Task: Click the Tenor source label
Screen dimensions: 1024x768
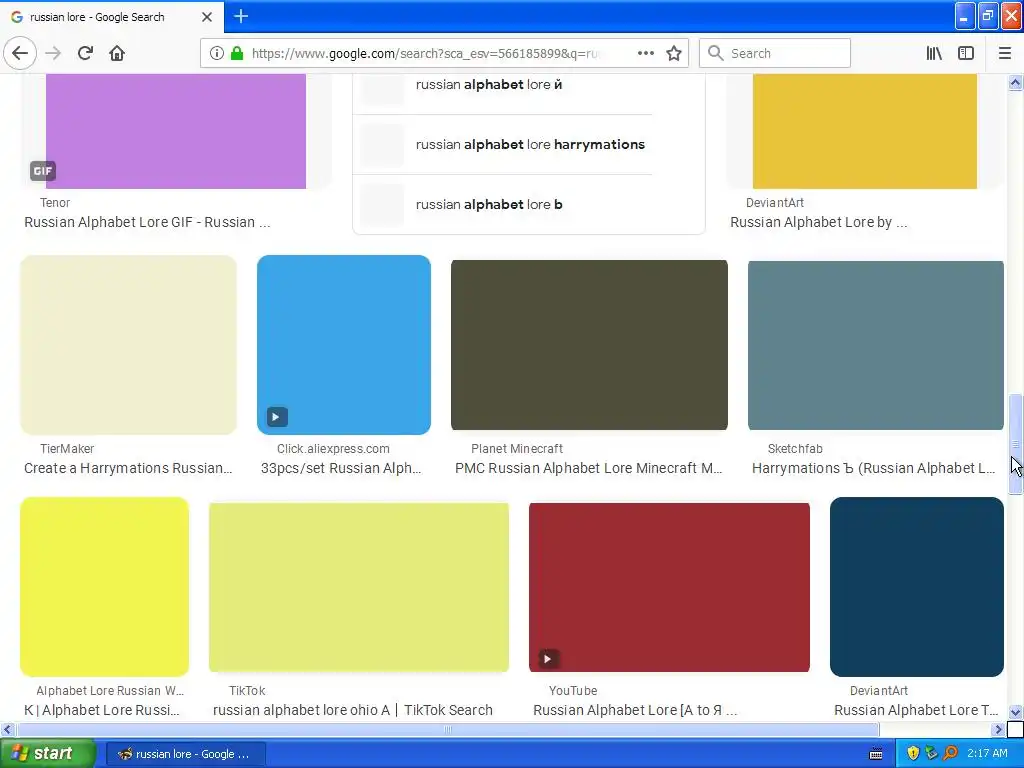Action: click(55, 202)
